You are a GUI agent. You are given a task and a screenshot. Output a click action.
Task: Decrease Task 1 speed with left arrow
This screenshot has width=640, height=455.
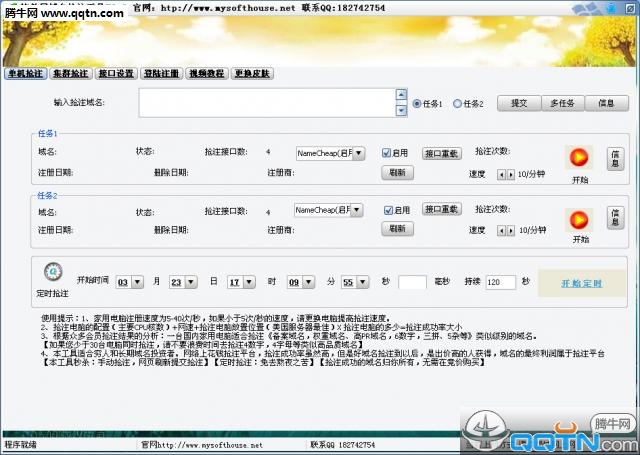(x=501, y=175)
